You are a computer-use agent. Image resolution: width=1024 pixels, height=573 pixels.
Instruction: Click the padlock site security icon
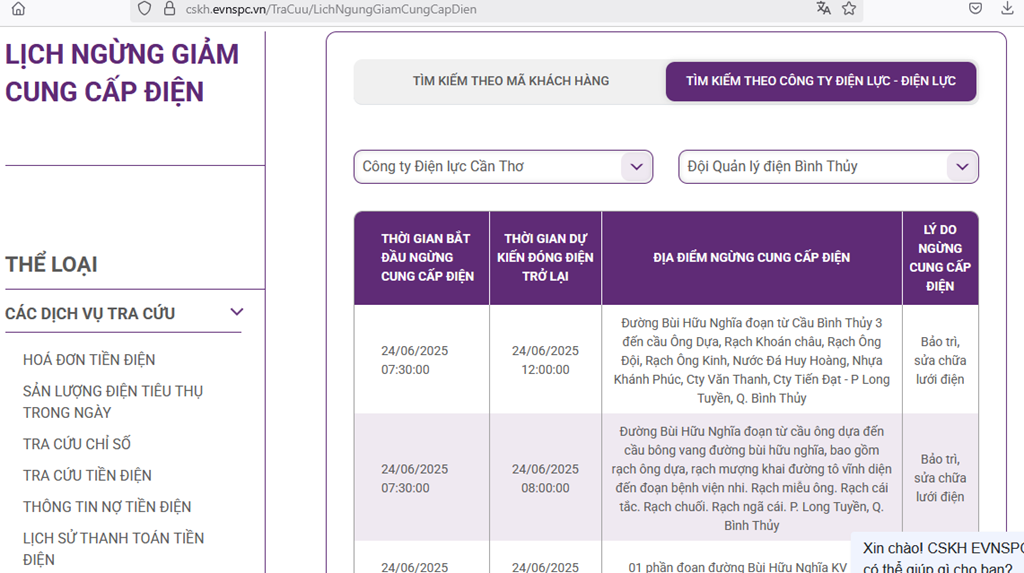tap(169, 8)
